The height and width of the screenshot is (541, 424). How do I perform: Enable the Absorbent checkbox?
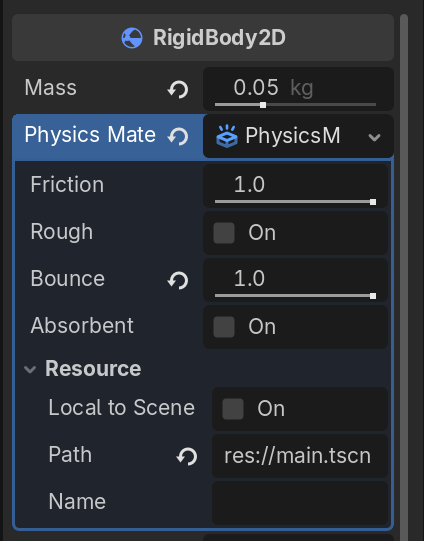coord(224,327)
